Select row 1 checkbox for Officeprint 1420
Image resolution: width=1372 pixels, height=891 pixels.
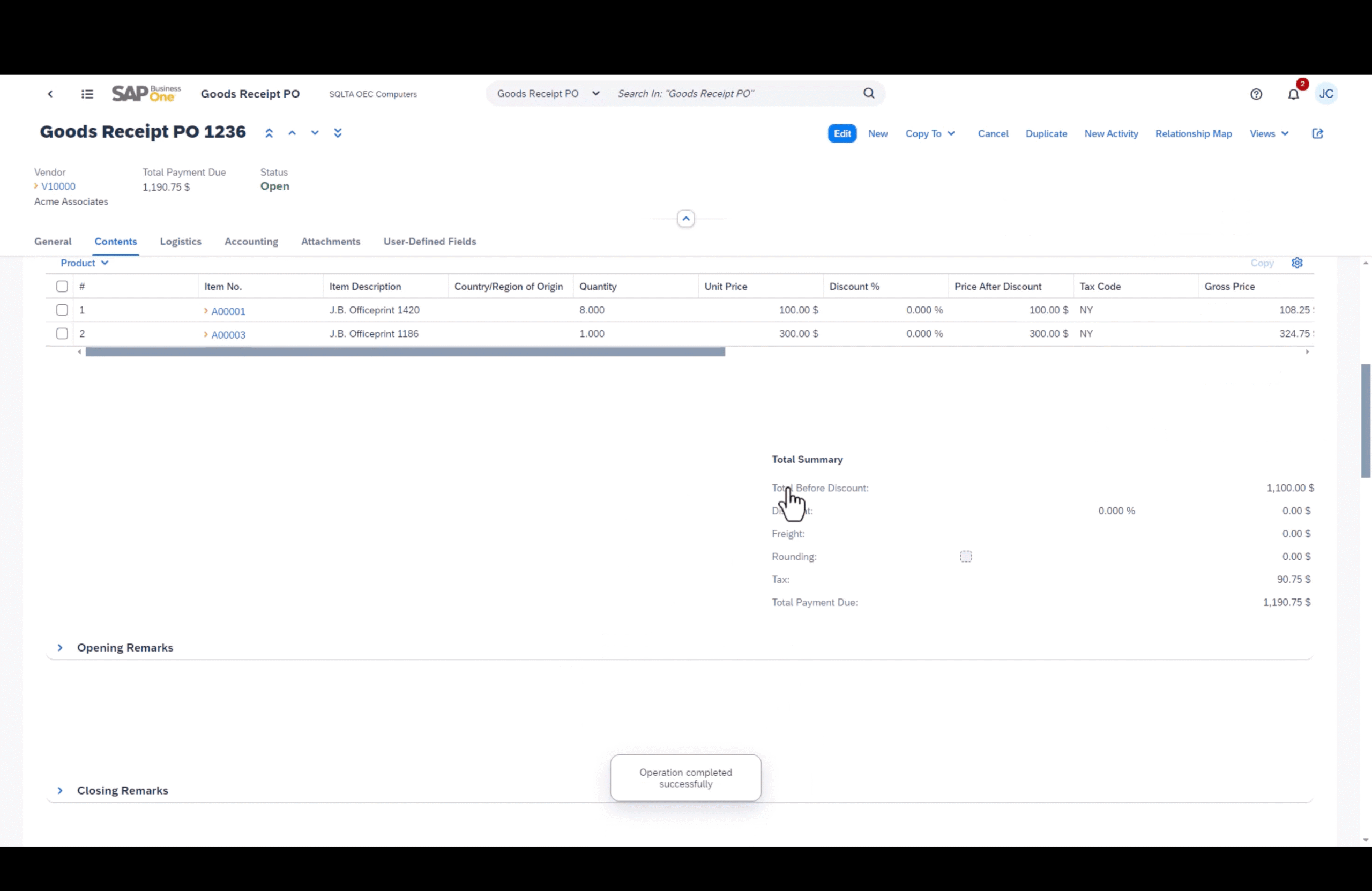(62, 310)
